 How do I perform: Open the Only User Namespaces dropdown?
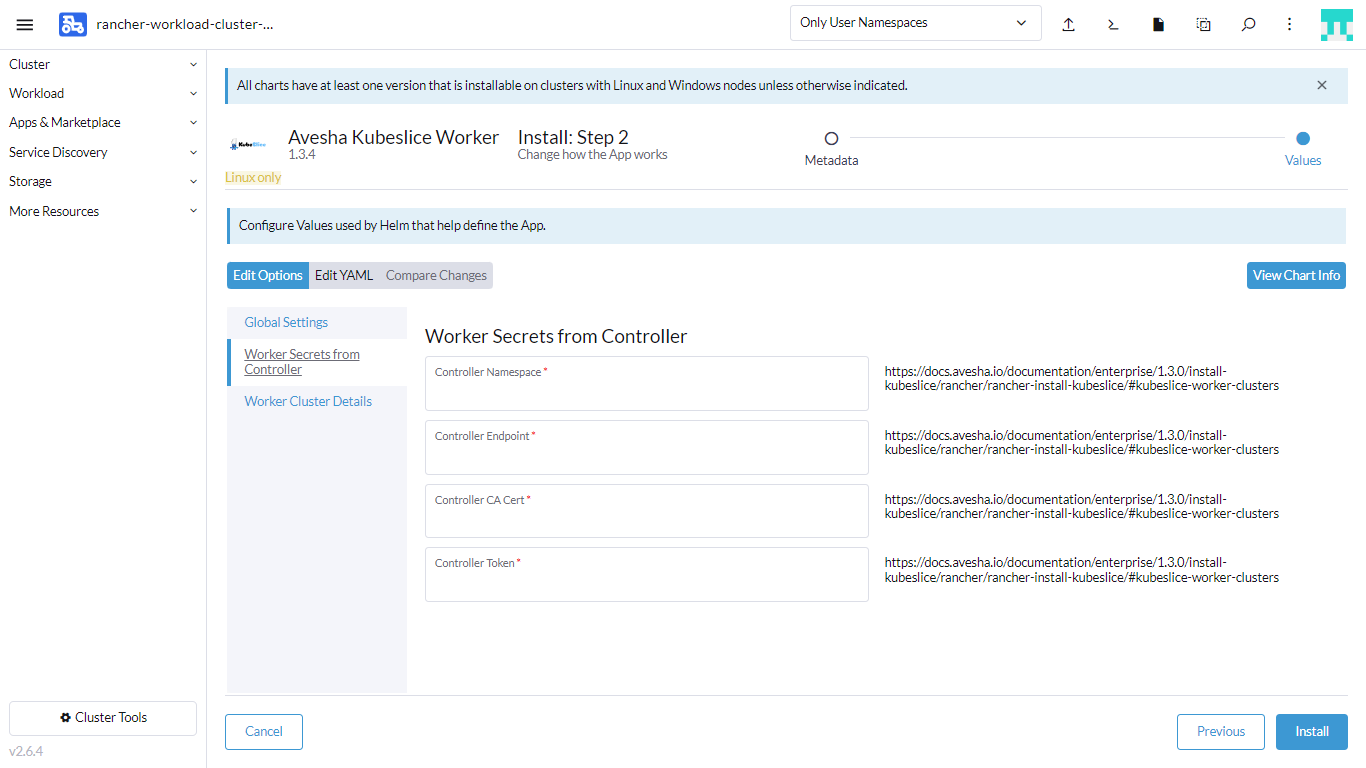[x=915, y=23]
